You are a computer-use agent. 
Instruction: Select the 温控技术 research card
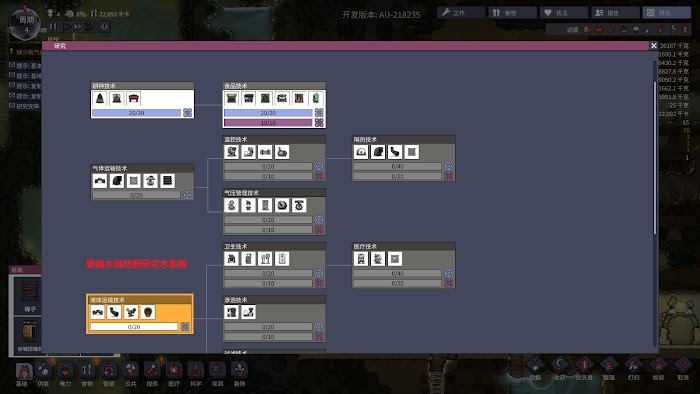click(x=274, y=158)
